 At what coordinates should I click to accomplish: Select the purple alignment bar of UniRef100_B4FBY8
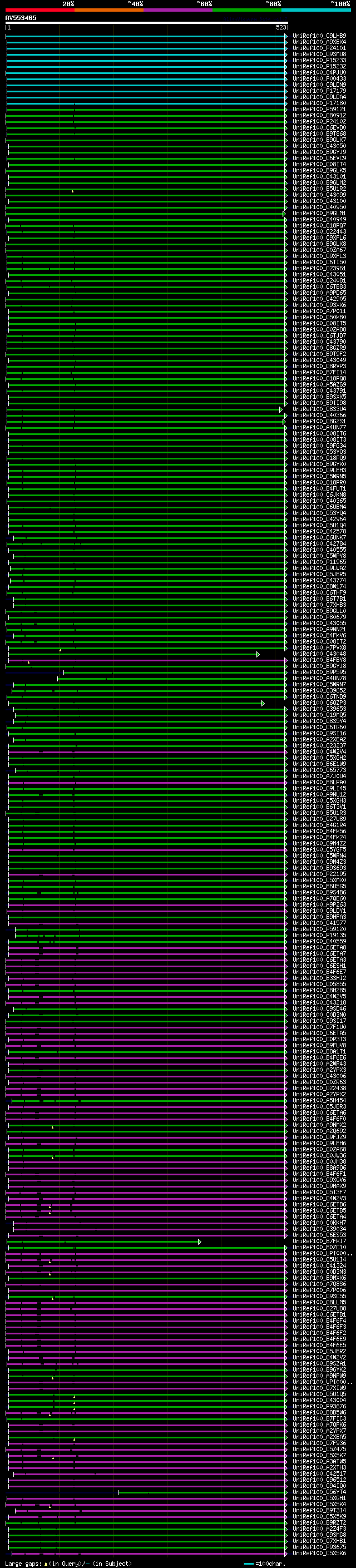pos(146,660)
